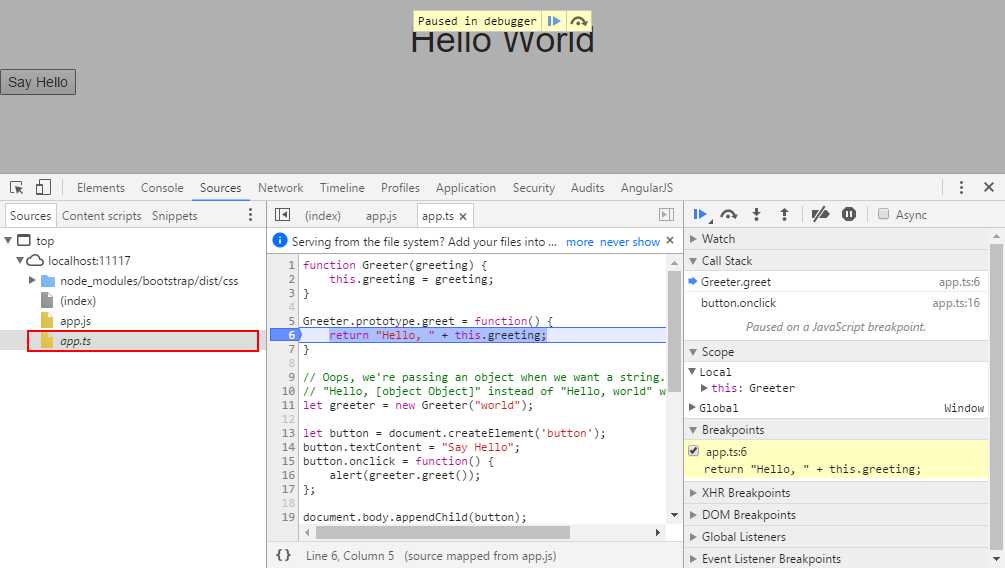Expand the DOM Breakpoints section
1005x568 pixels.
coord(693,514)
